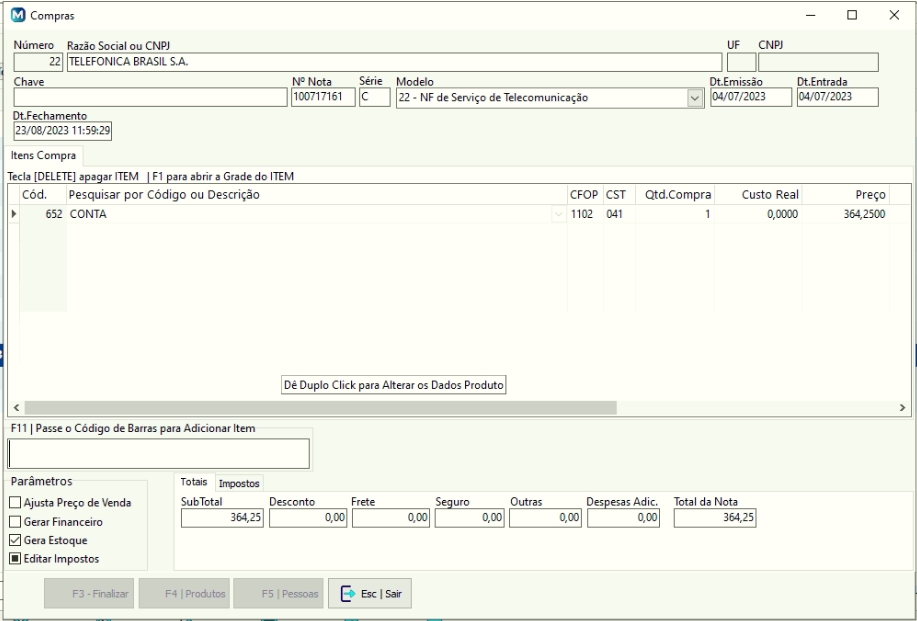Open the Modelo dropdown list
Screen dimensions: 917x621
pyautogui.click(x=695, y=98)
